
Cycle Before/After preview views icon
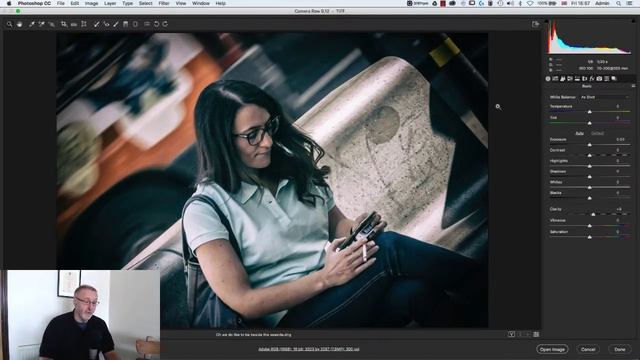pyautogui.click(x=511, y=334)
